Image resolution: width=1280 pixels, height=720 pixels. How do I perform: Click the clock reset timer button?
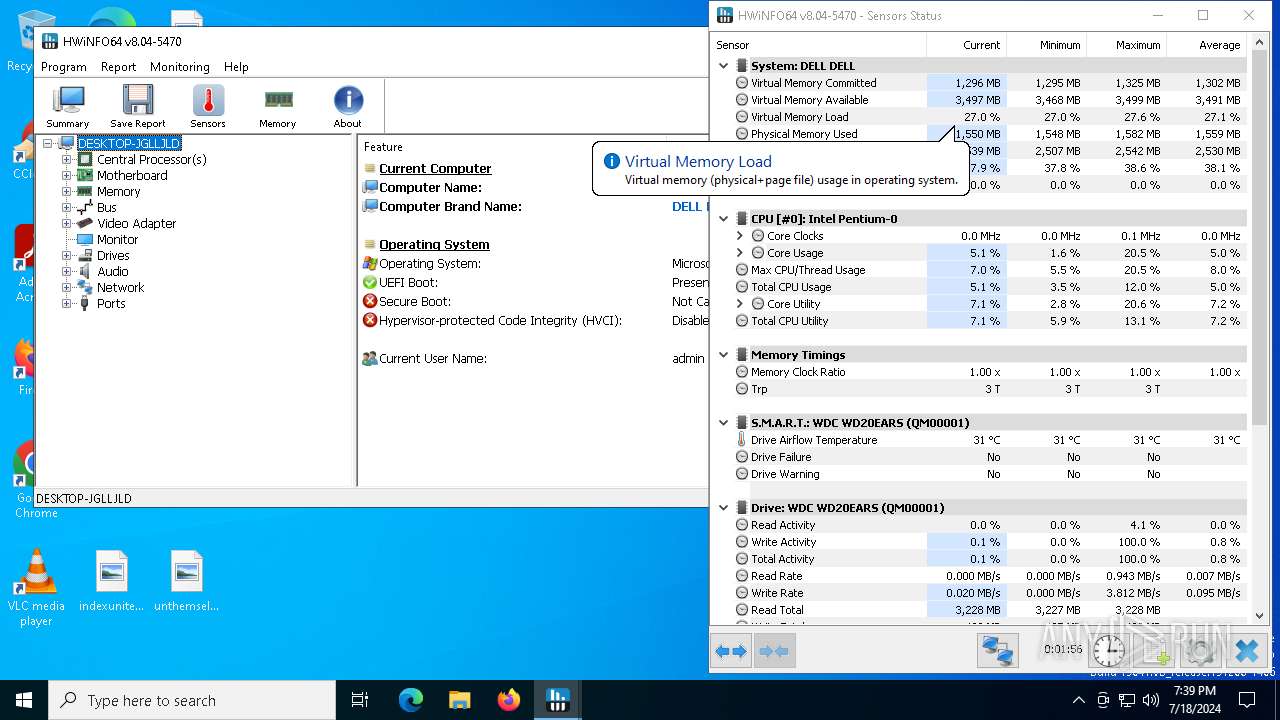1109,651
